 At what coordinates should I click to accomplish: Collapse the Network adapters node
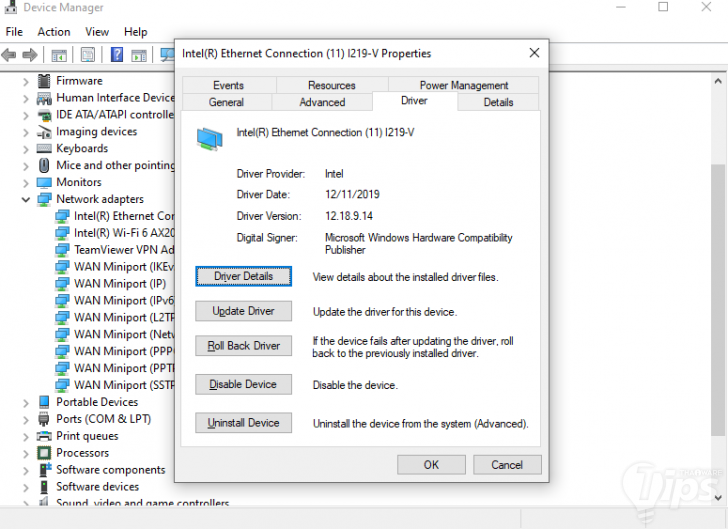[x=26, y=200]
